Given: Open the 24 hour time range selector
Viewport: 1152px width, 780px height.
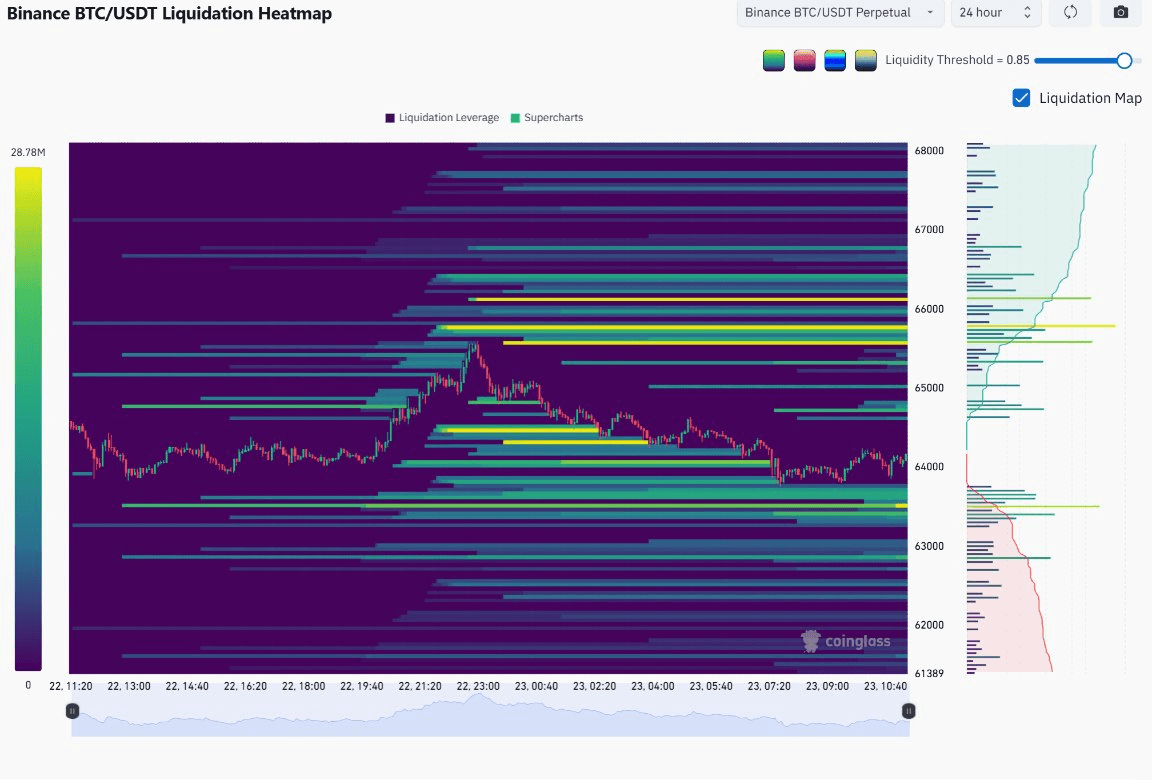Looking at the screenshot, I should (x=996, y=12).
